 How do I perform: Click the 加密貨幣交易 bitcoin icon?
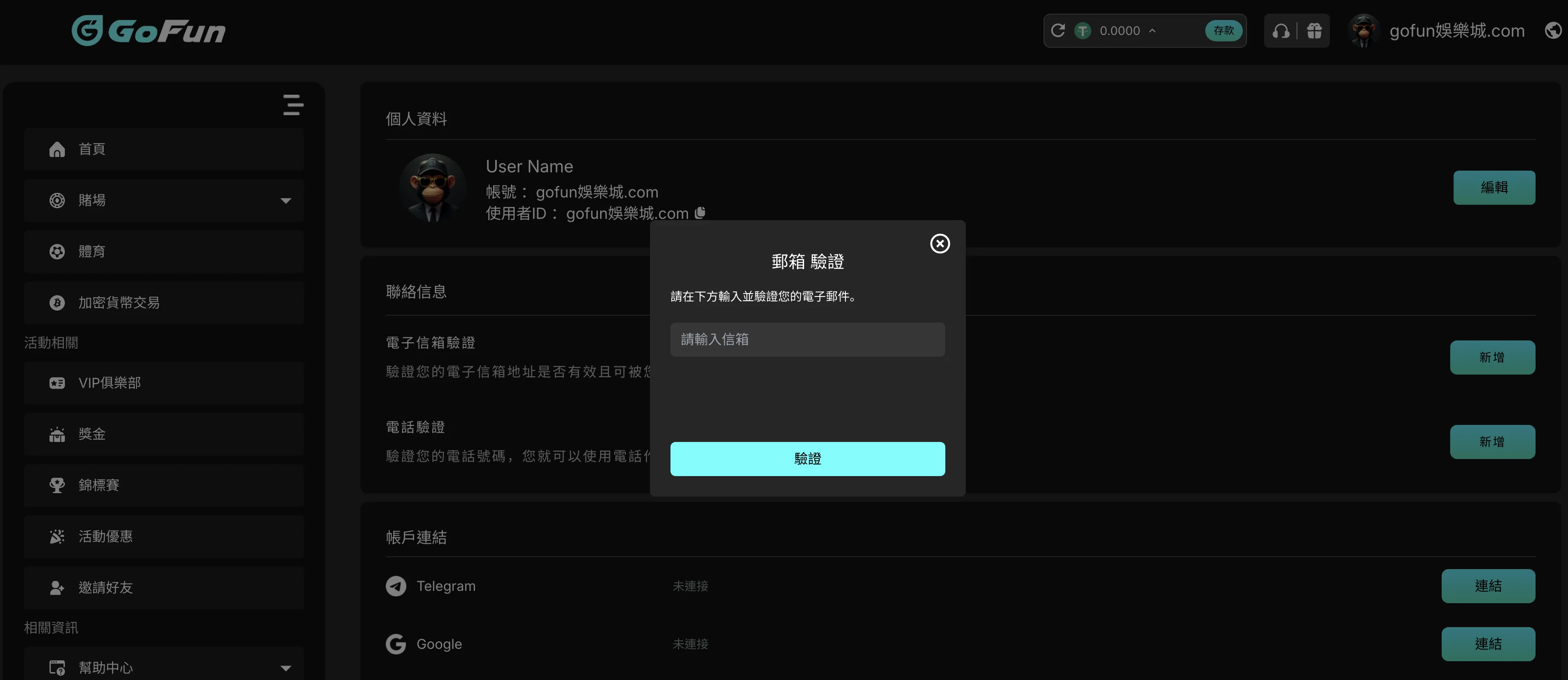[57, 302]
